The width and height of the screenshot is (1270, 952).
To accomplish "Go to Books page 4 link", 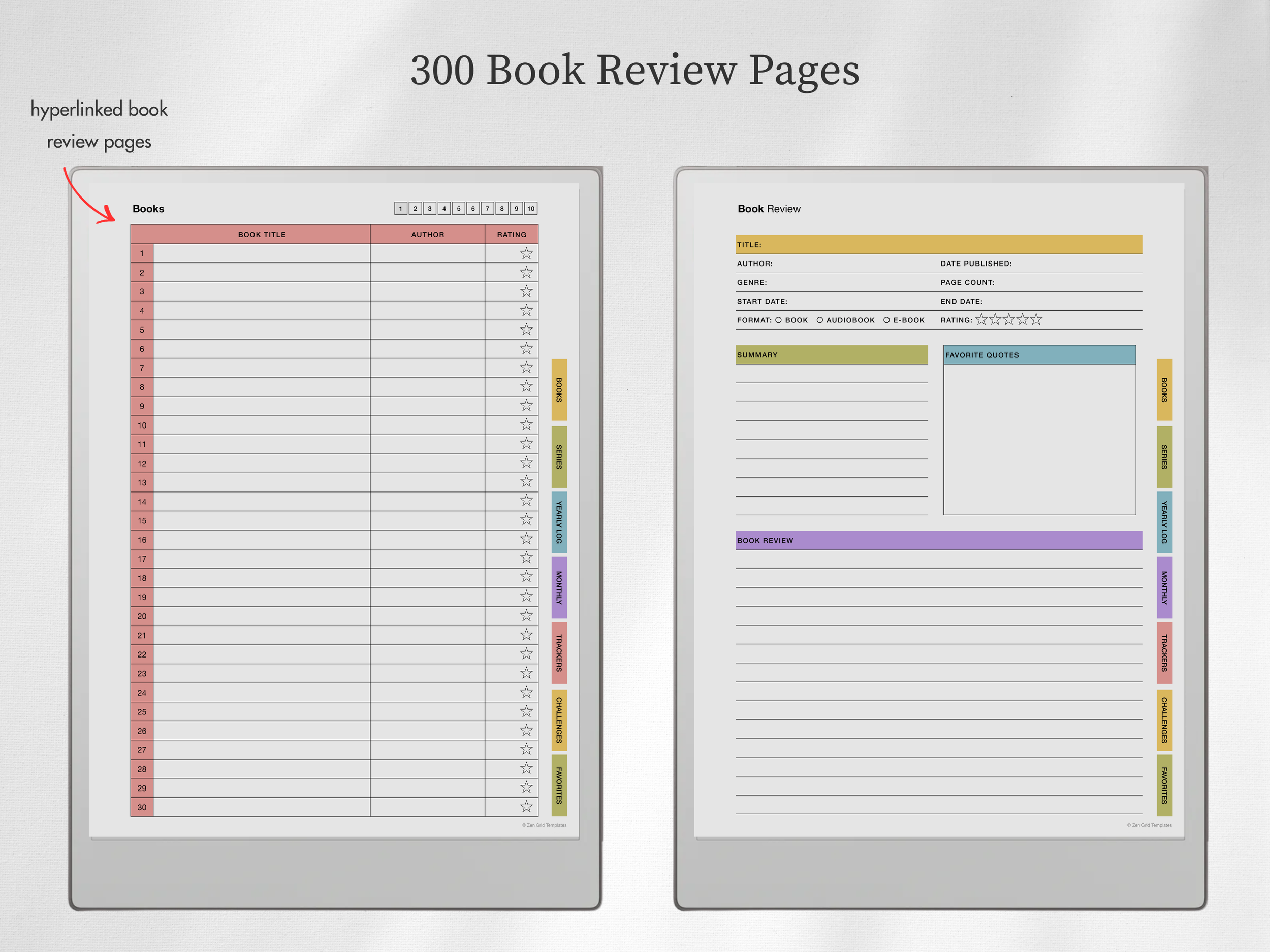I will (x=444, y=208).
